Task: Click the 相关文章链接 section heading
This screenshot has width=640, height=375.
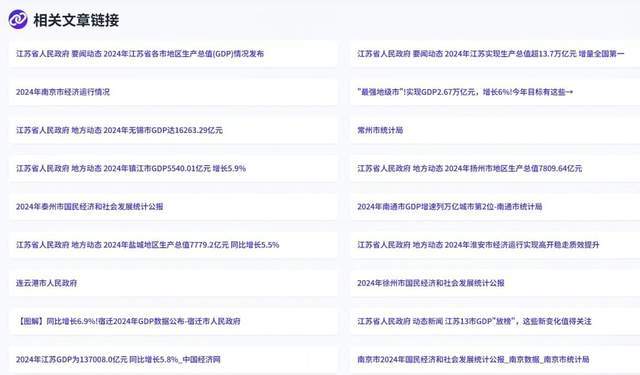Action: pyautogui.click(x=76, y=20)
